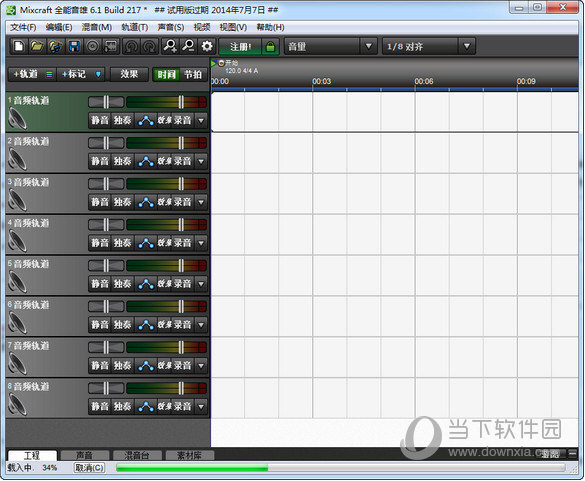Click the colored track-type lines icon beside +轨道
This screenshot has width=585, height=481.
click(49, 75)
